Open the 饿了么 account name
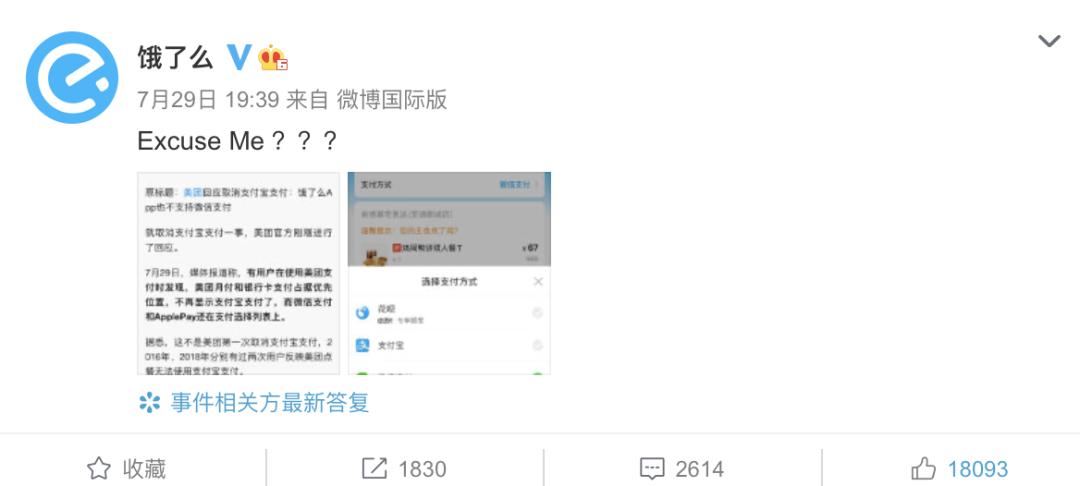This screenshot has height=486, width=1080. pyautogui.click(x=175, y=58)
